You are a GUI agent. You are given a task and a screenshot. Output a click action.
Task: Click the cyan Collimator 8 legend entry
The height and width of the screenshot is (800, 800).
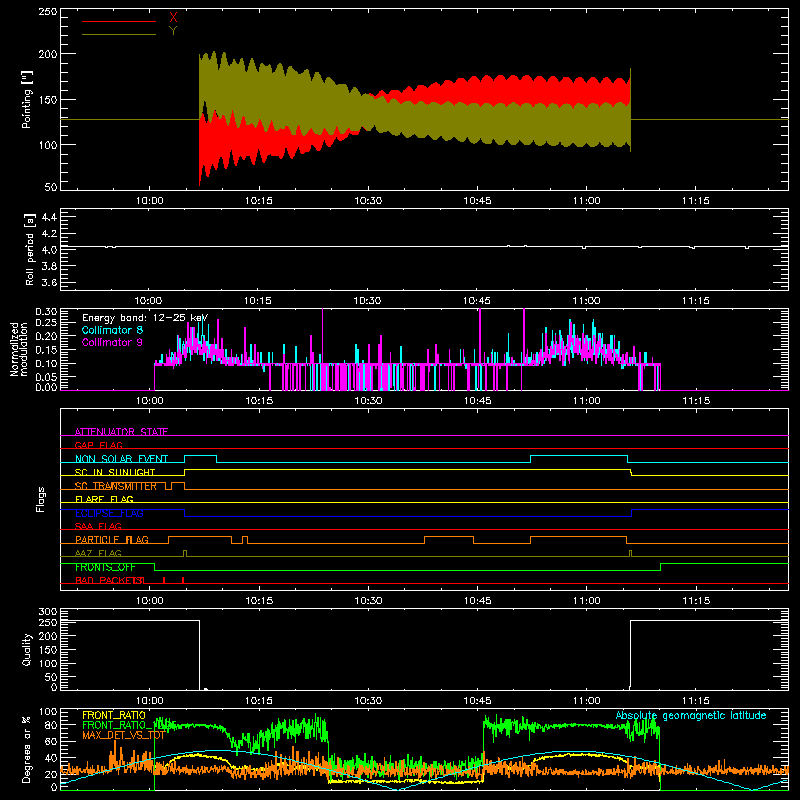[112, 330]
